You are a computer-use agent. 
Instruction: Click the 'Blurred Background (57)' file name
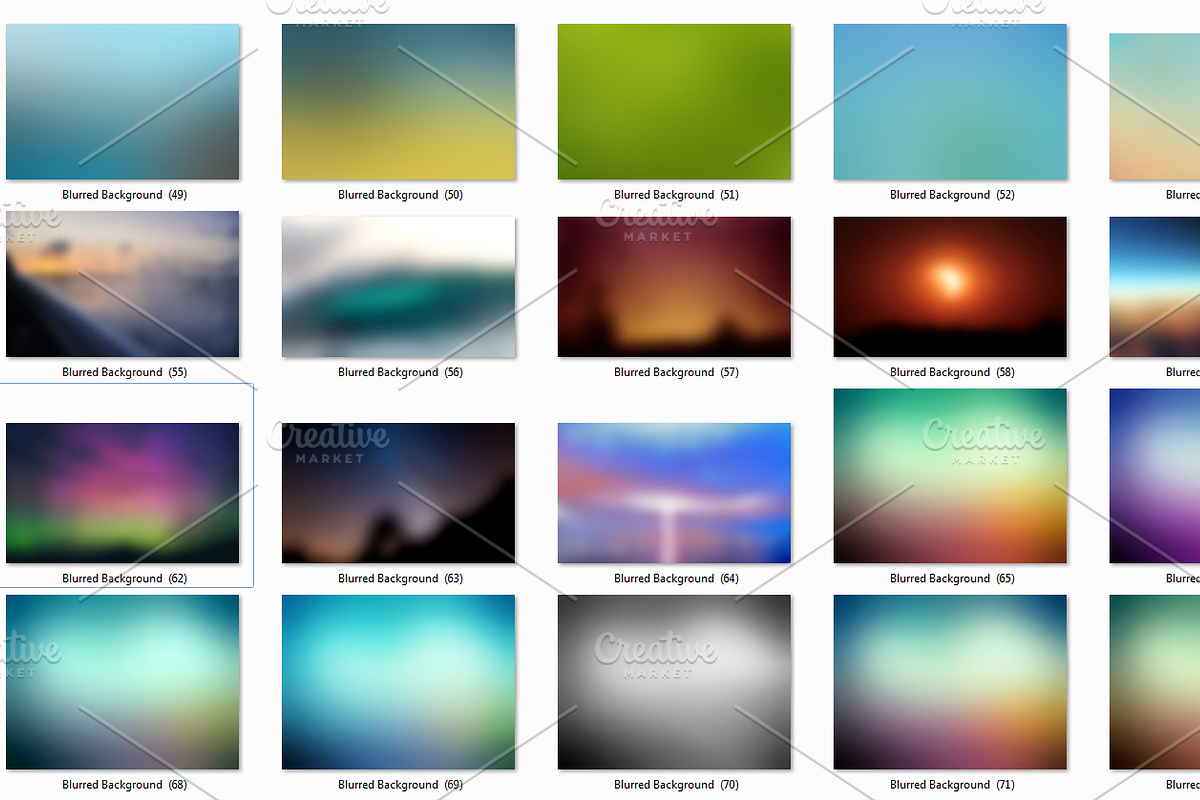(x=676, y=372)
